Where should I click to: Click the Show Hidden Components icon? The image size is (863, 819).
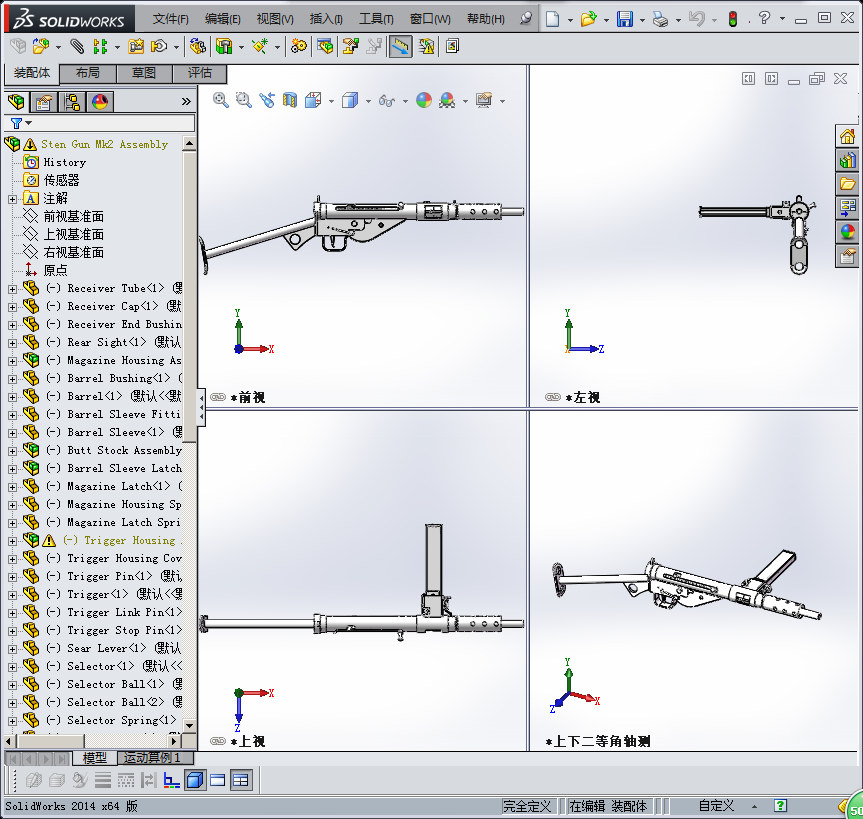click(x=198, y=46)
